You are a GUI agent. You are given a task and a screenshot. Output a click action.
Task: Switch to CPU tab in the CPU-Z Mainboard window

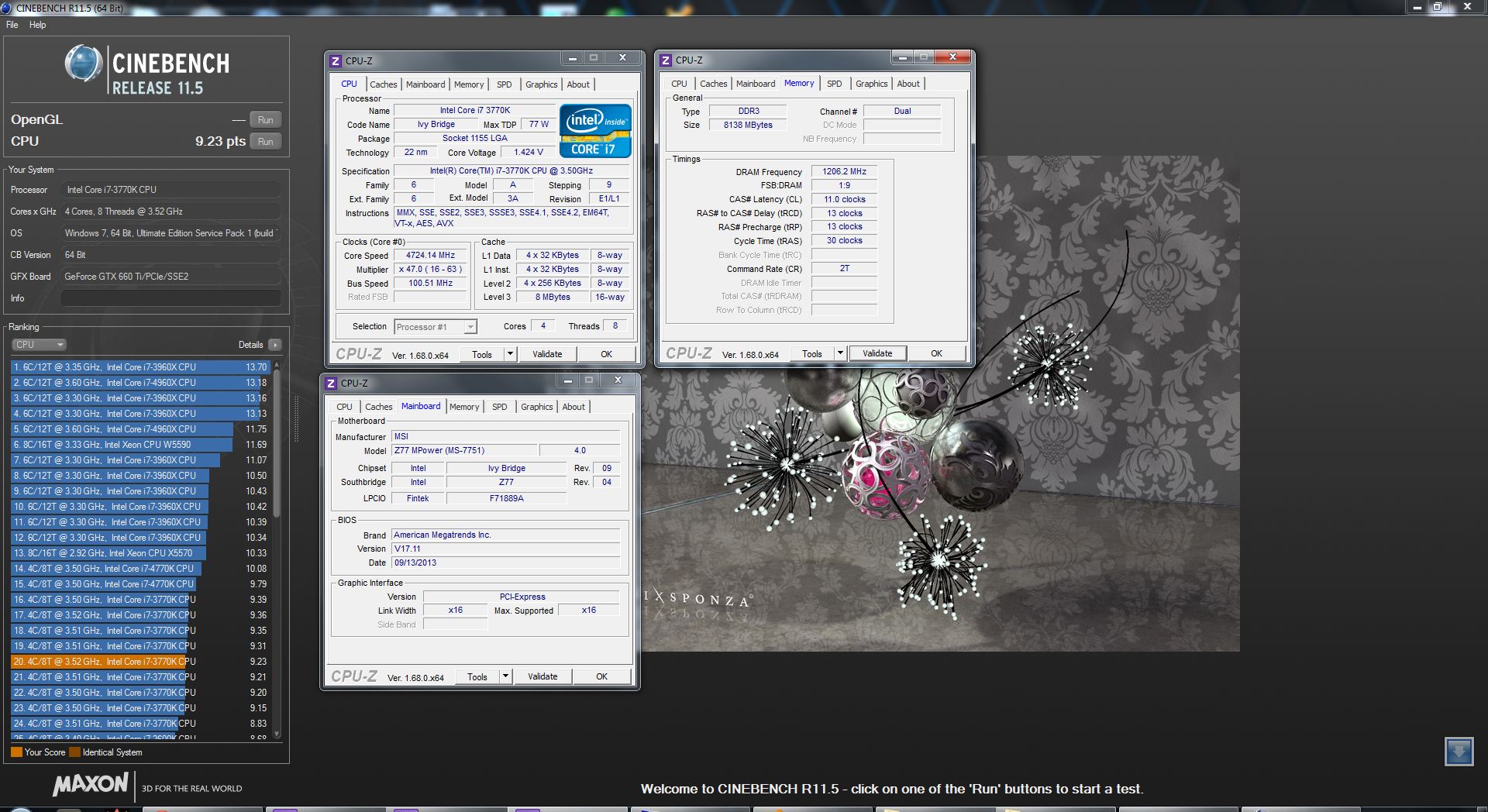tap(344, 407)
